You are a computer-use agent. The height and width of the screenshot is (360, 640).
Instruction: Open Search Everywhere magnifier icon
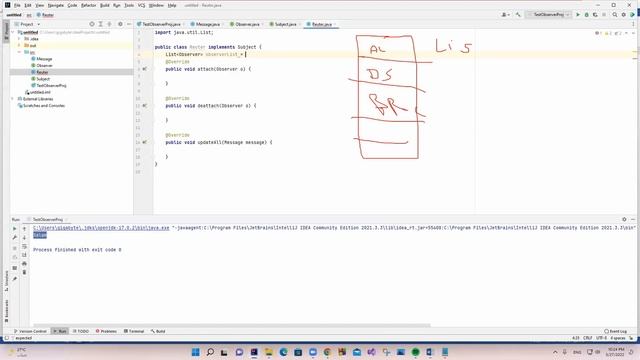click(615, 15)
